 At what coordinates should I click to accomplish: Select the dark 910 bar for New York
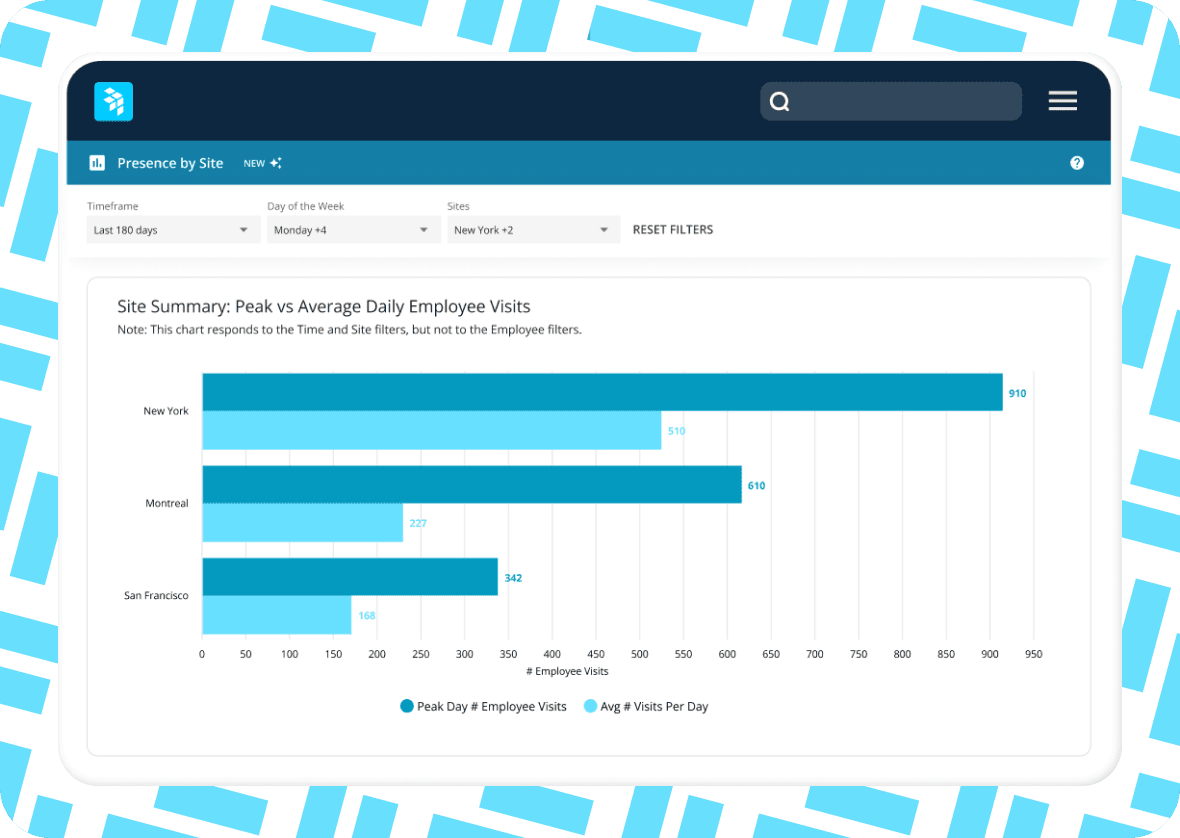click(x=600, y=392)
